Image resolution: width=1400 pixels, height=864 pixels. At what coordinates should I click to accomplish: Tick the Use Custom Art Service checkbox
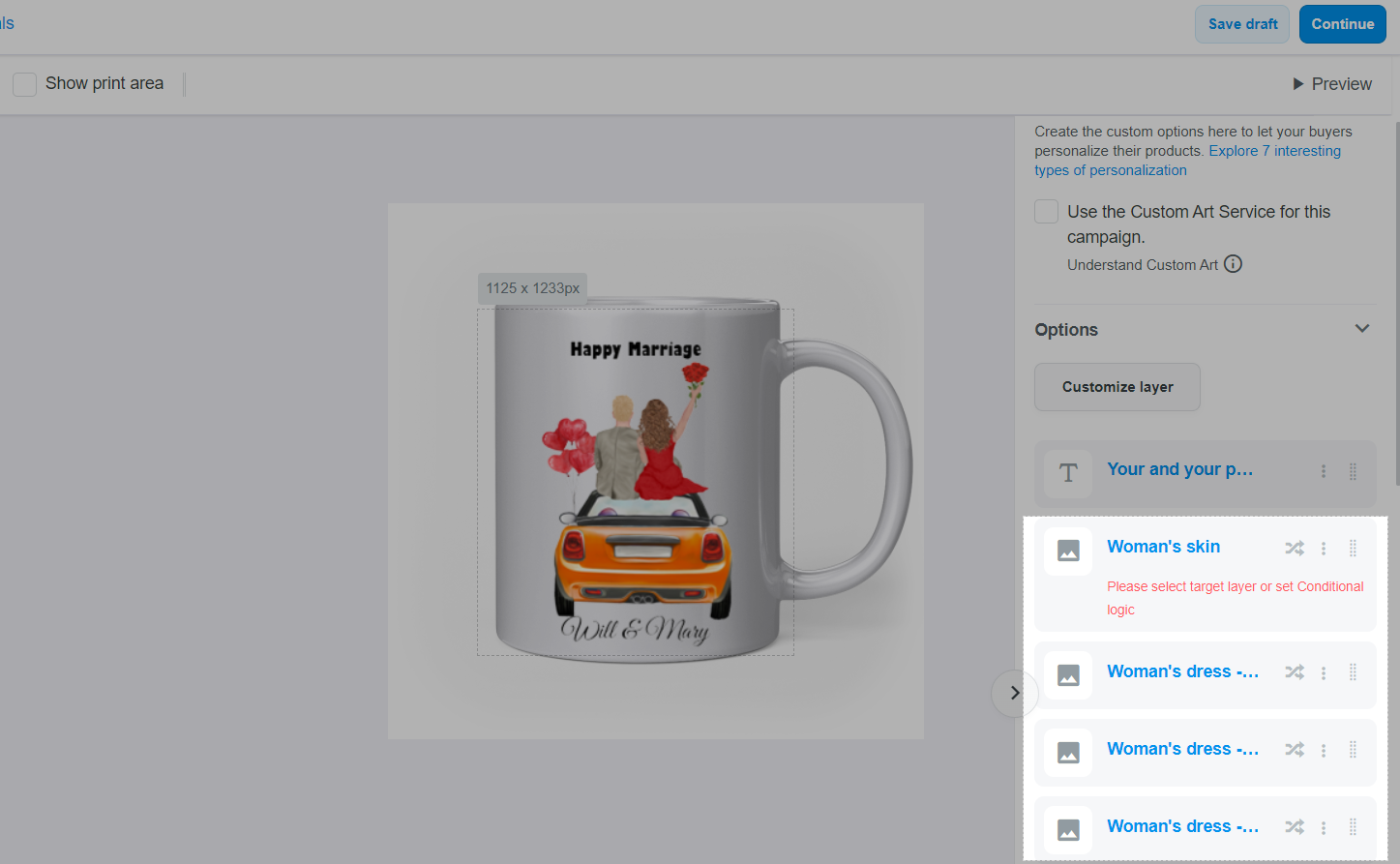tap(1046, 212)
